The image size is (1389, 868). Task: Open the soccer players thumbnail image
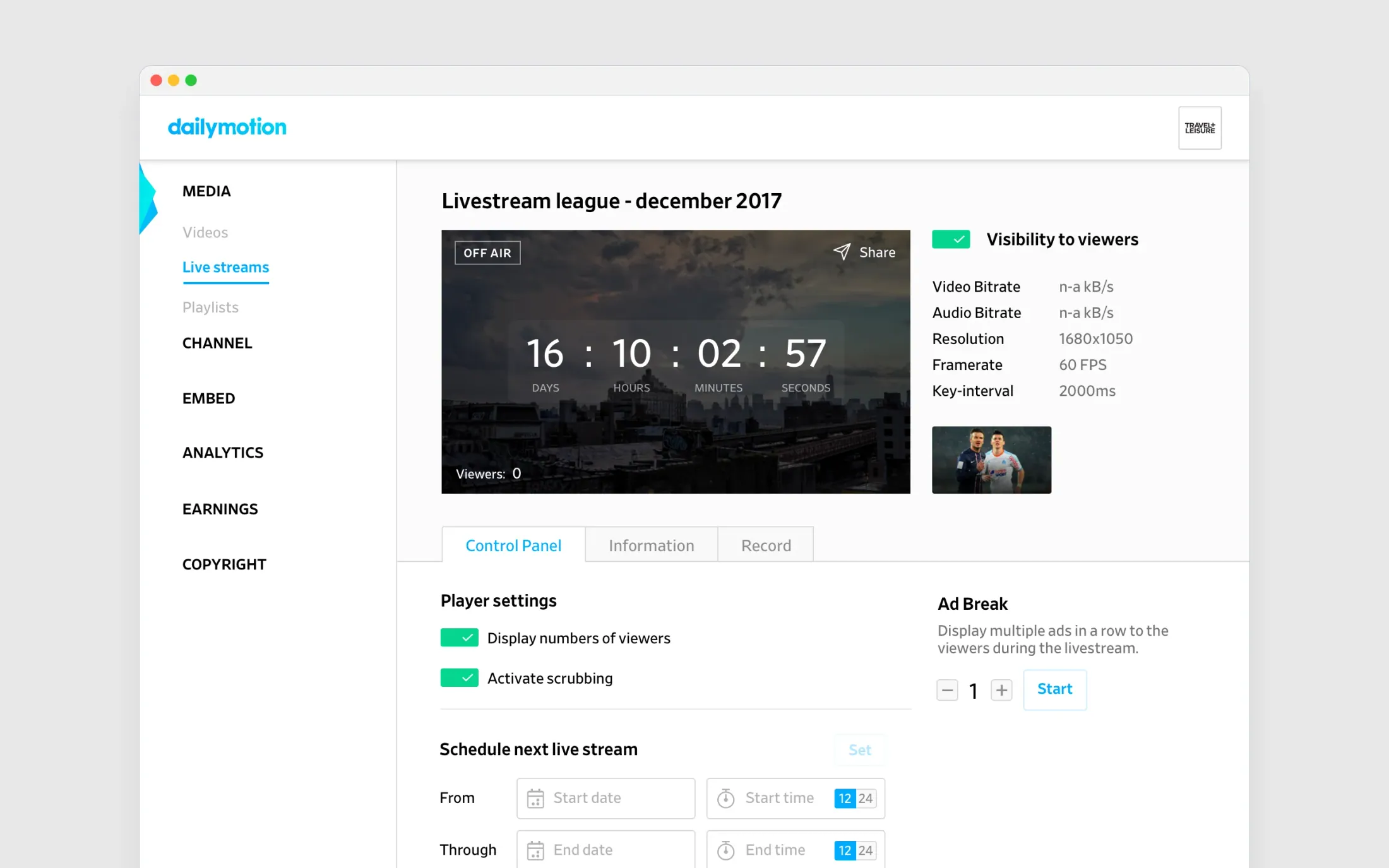point(991,460)
